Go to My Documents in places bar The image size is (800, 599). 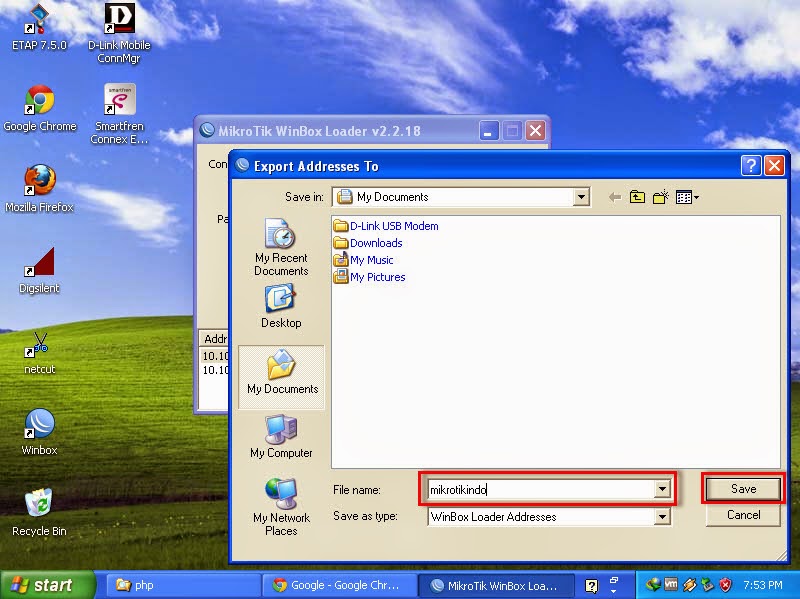pos(282,377)
